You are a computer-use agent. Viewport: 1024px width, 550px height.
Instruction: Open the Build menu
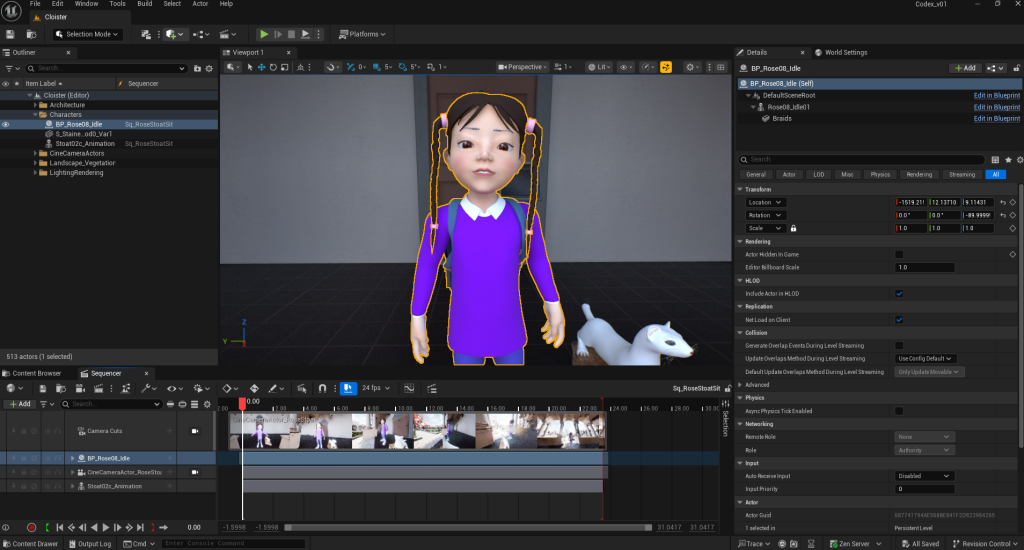(x=145, y=4)
